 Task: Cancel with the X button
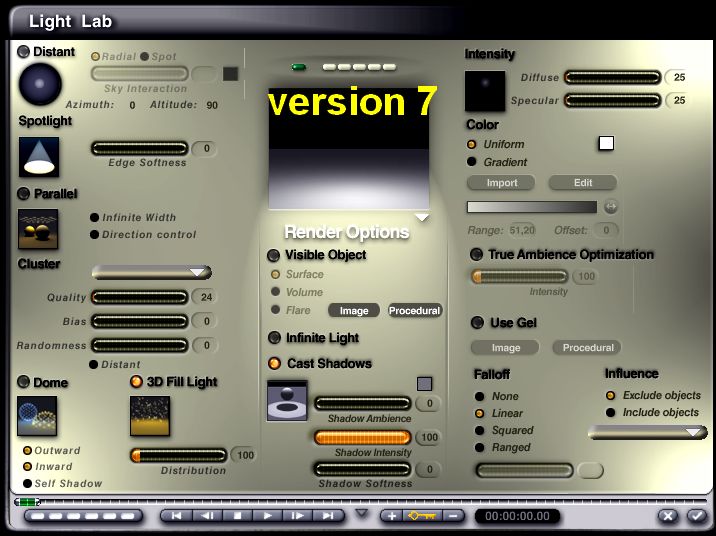(x=668, y=516)
